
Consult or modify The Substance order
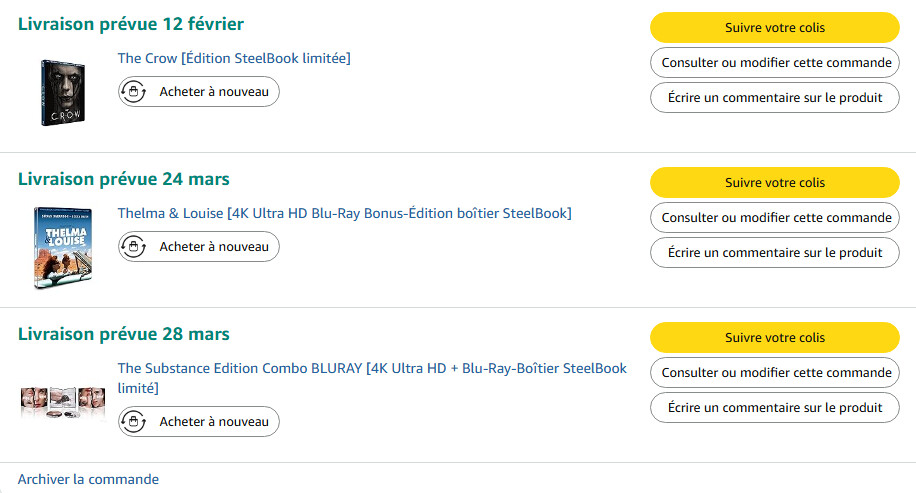775,373
